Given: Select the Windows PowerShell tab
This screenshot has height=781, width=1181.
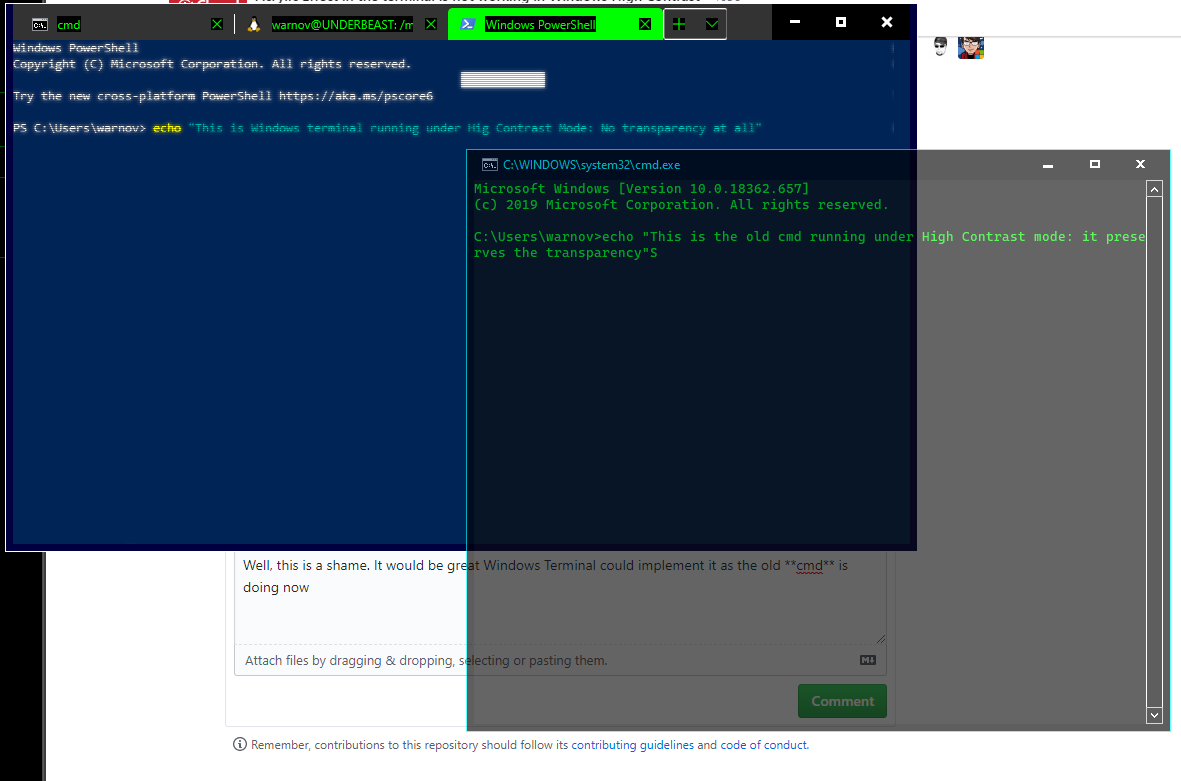Looking at the screenshot, I should pyautogui.click(x=554, y=25).
